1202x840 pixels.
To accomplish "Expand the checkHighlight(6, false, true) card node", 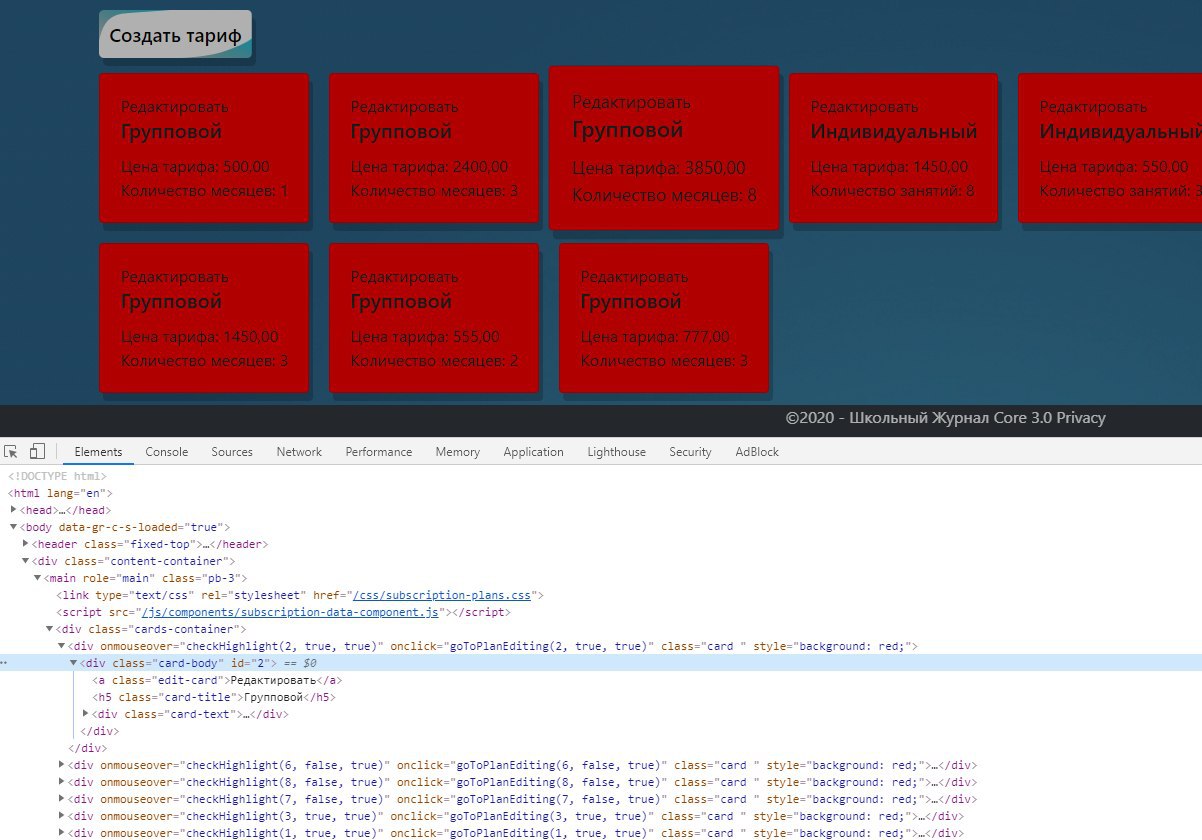I will 62,765.
